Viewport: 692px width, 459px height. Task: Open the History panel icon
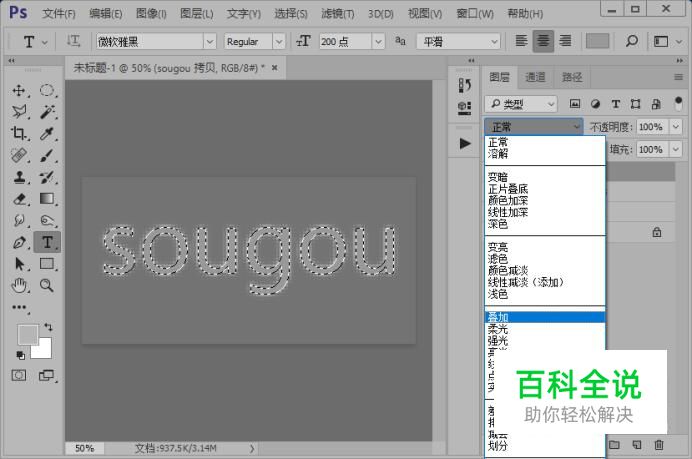(x=464, y=85)
